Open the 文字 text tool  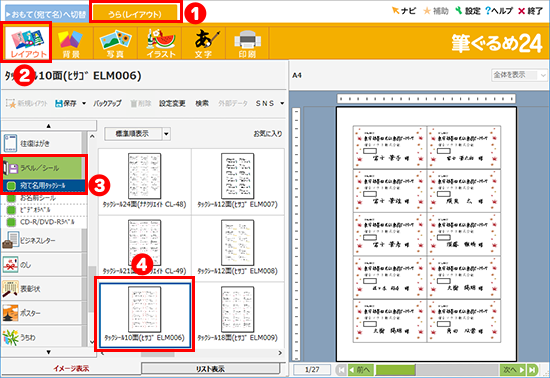click(x=204, y=43)
